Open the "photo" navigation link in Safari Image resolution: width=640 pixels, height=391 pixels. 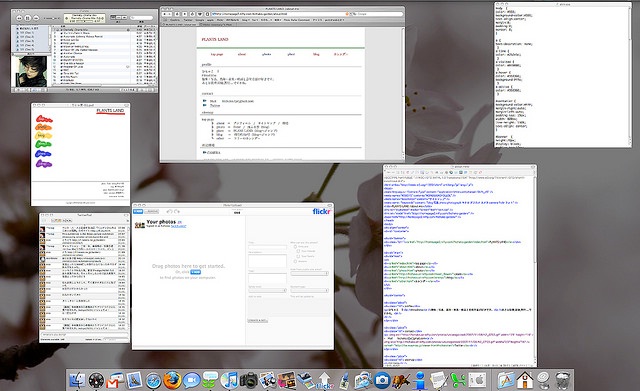click(267, 54)
